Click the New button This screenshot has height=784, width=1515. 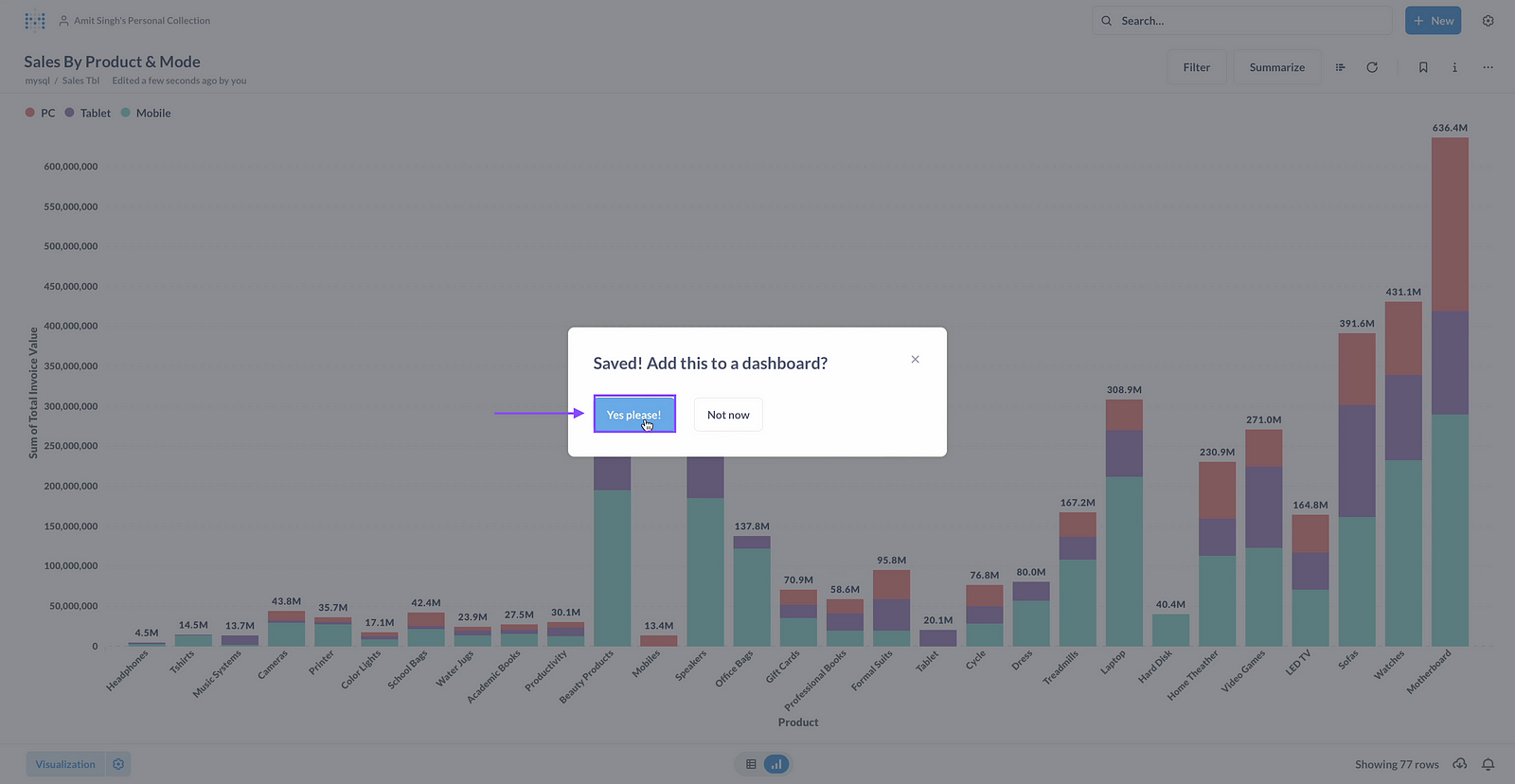point(1433,21)
